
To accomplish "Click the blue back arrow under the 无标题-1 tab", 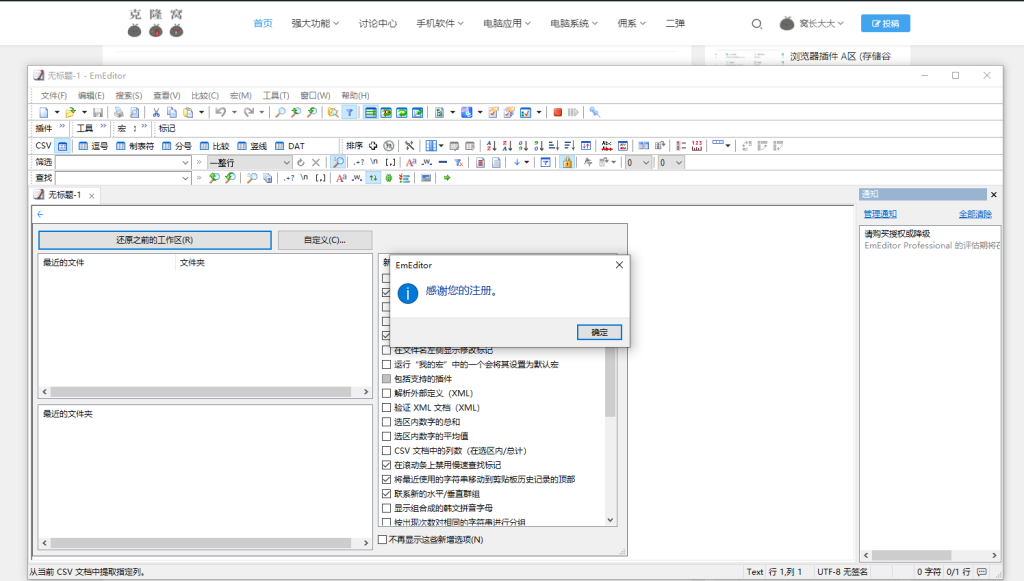I will click(40, 214).
